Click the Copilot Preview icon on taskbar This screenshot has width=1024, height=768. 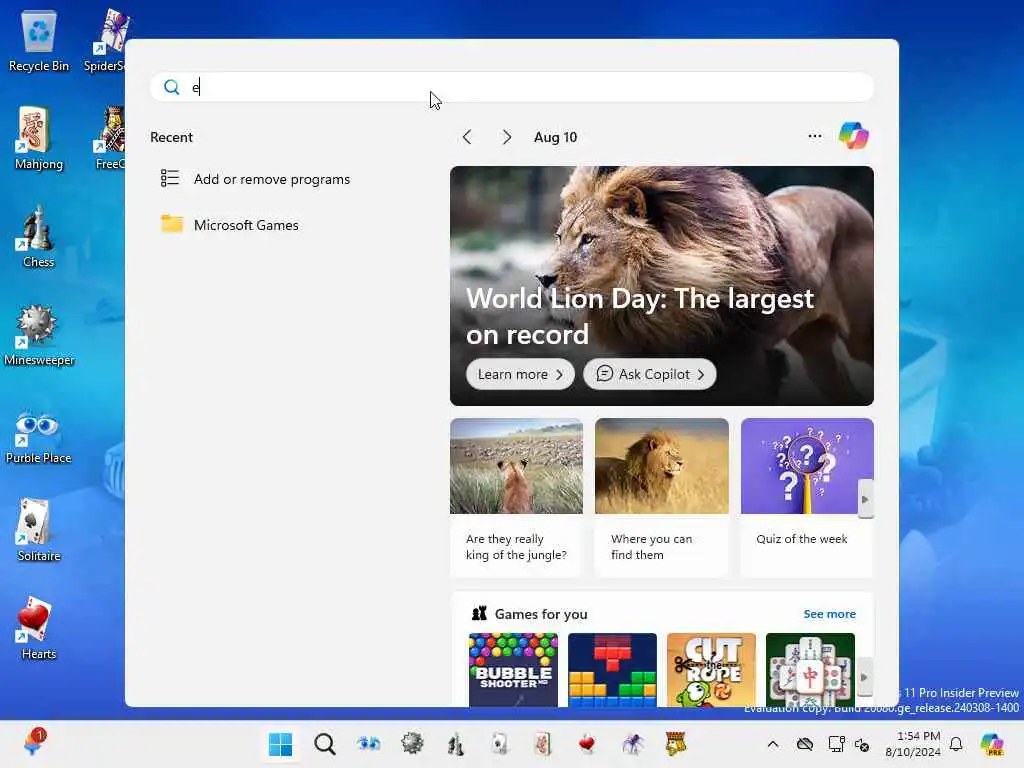pos(992,744)
